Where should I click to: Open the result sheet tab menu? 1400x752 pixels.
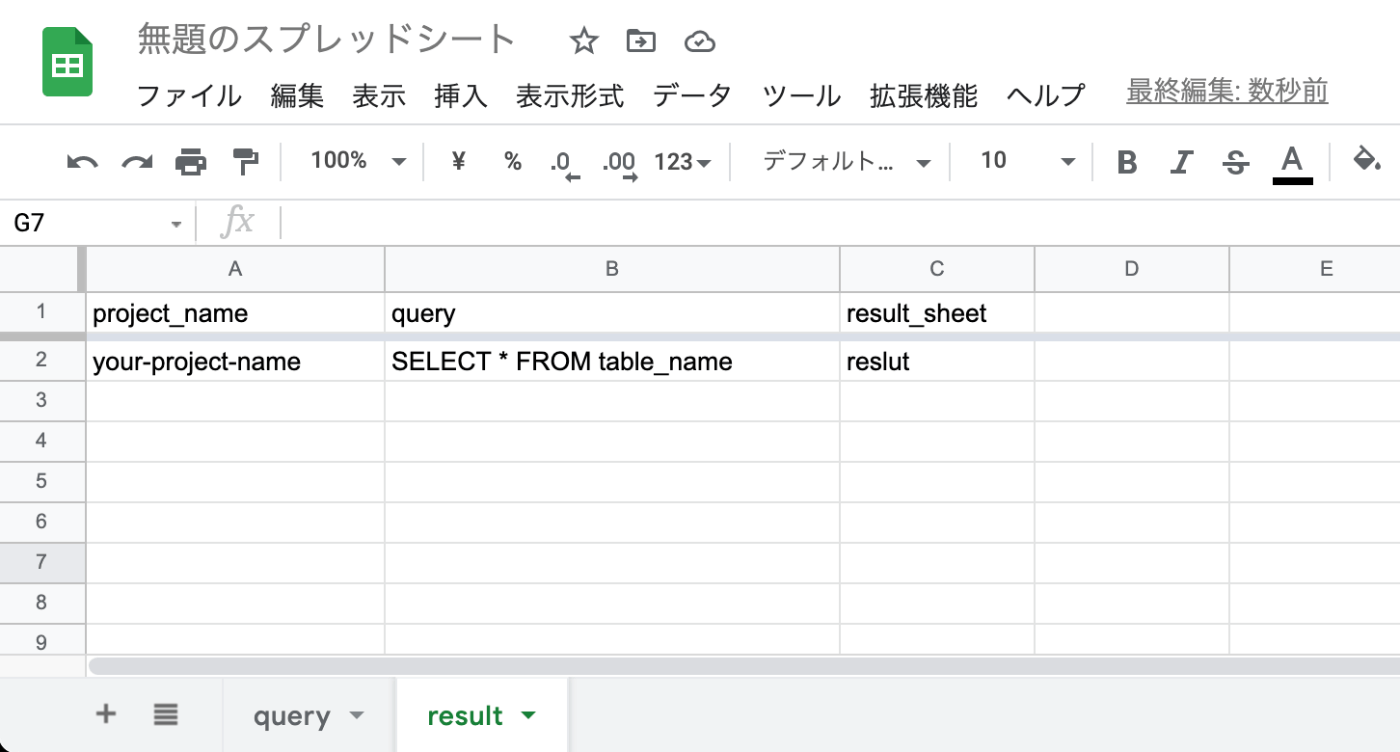529,715
